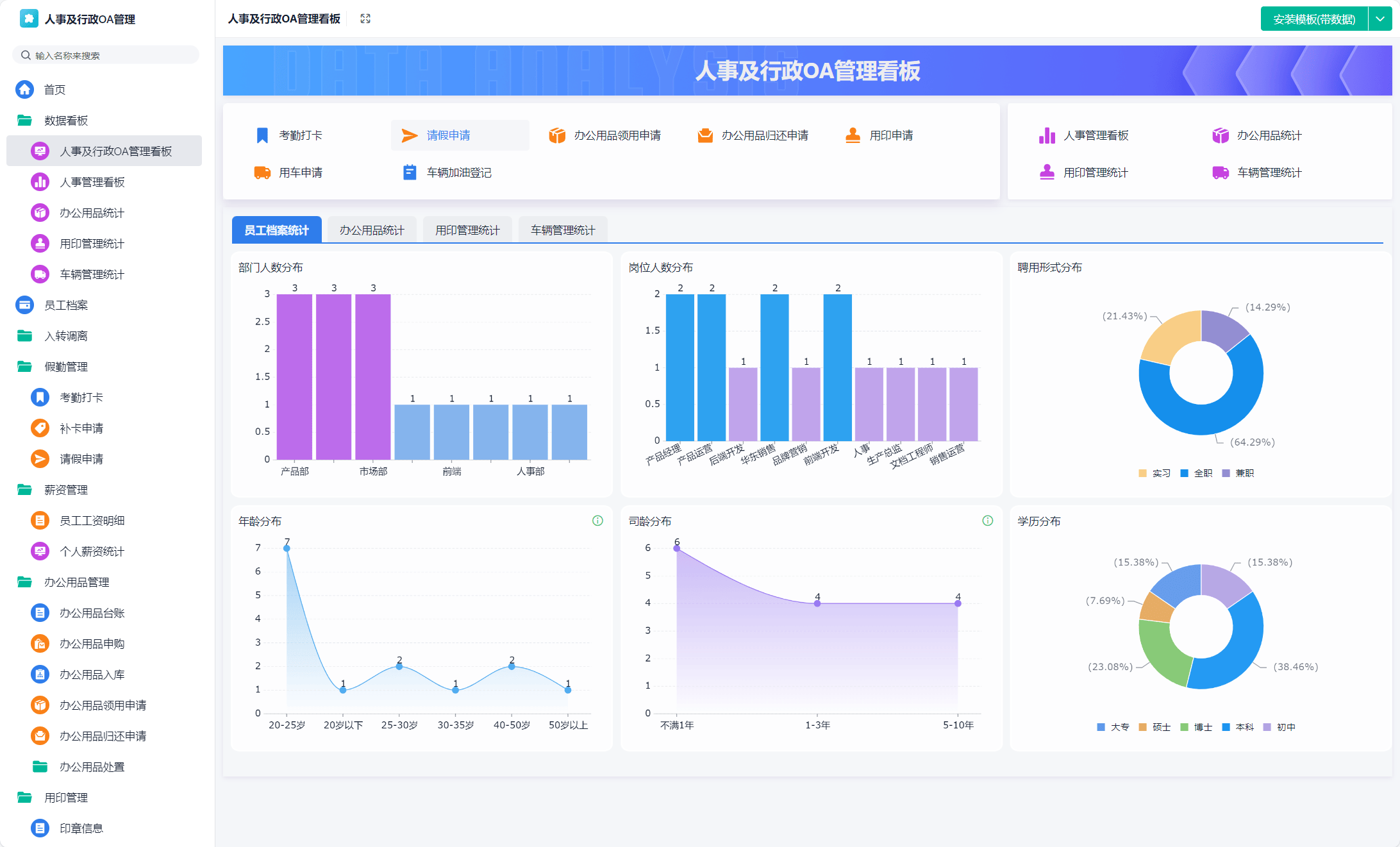Open the 人事管理看板 chart icon
Screen dimensions: 1400x847
click(x=1047, y=135)
